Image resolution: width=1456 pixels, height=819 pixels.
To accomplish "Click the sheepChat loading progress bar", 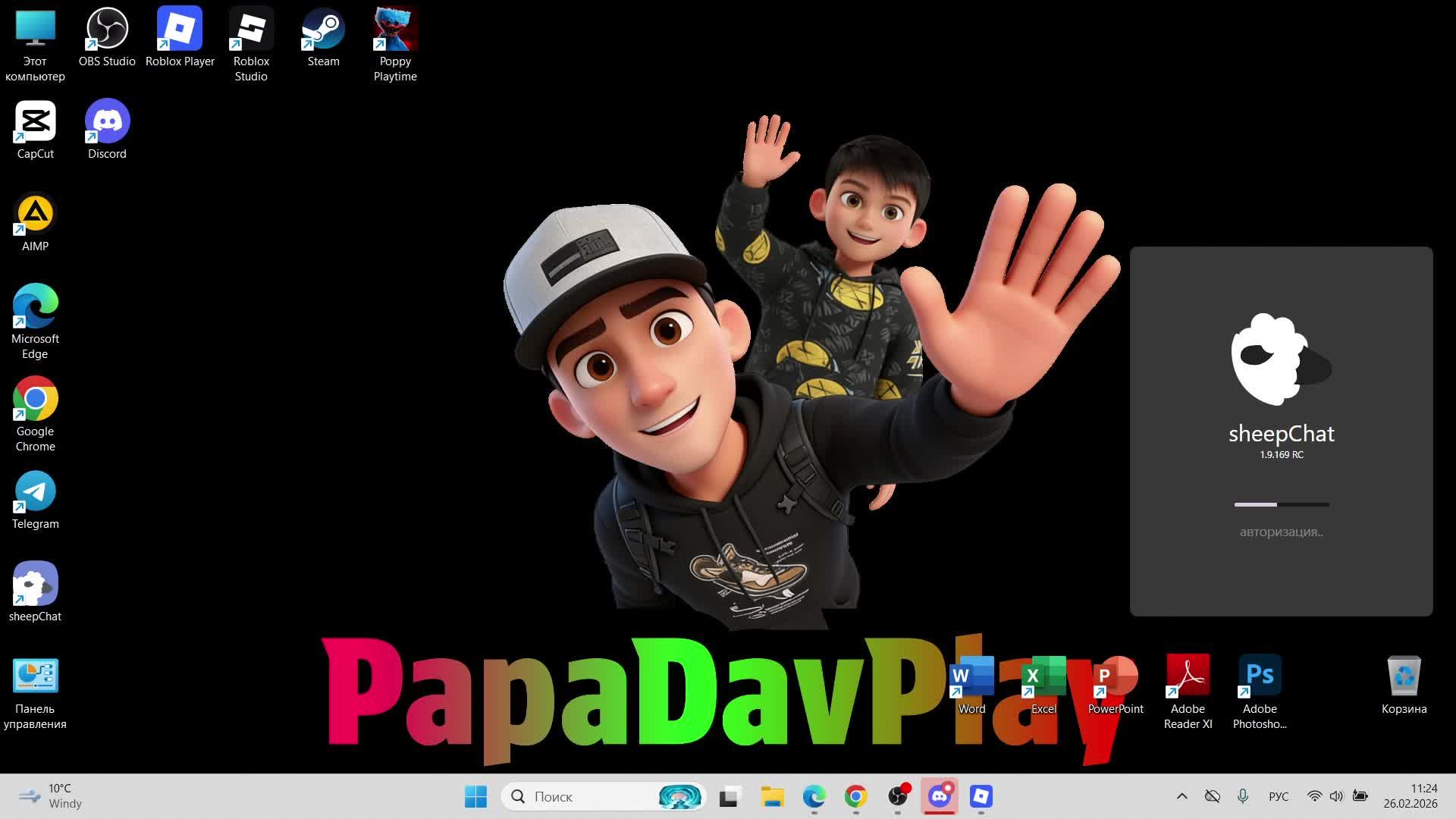I will click(x=1281, y=504).
